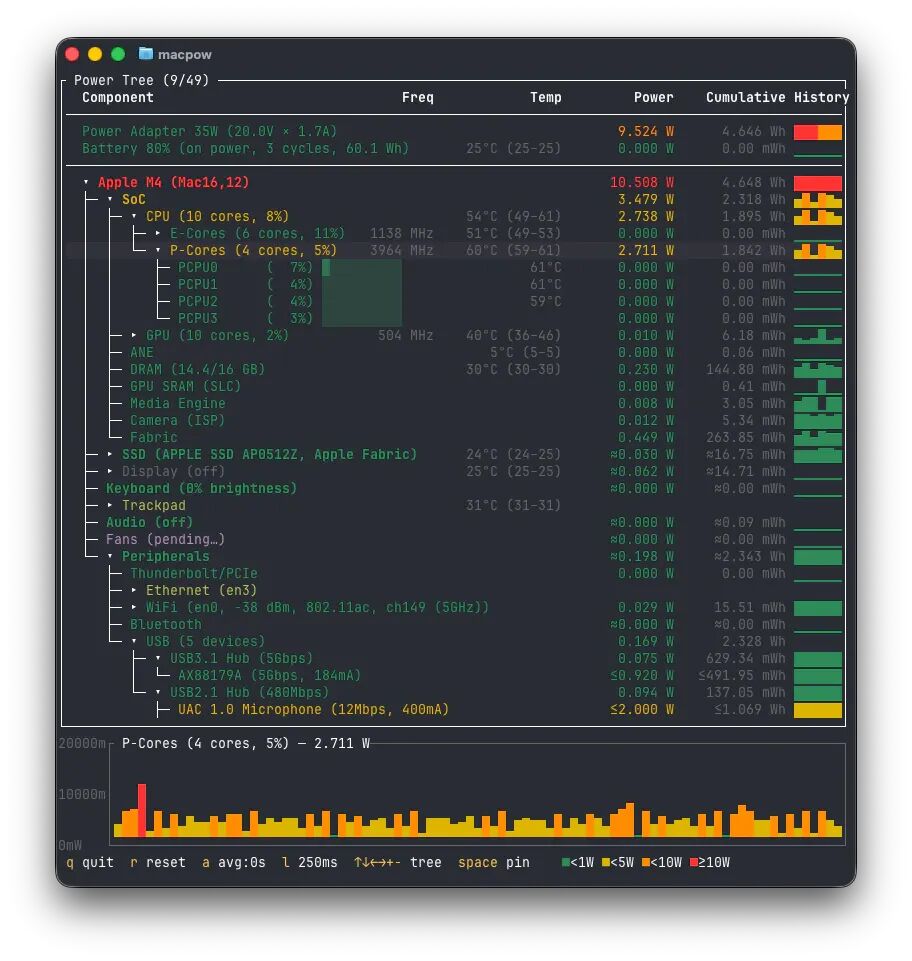Image resolution: width=912 pixels, height=961 pixels.
Task: Collapse the SoC tree node
Action: coord(110,199)
